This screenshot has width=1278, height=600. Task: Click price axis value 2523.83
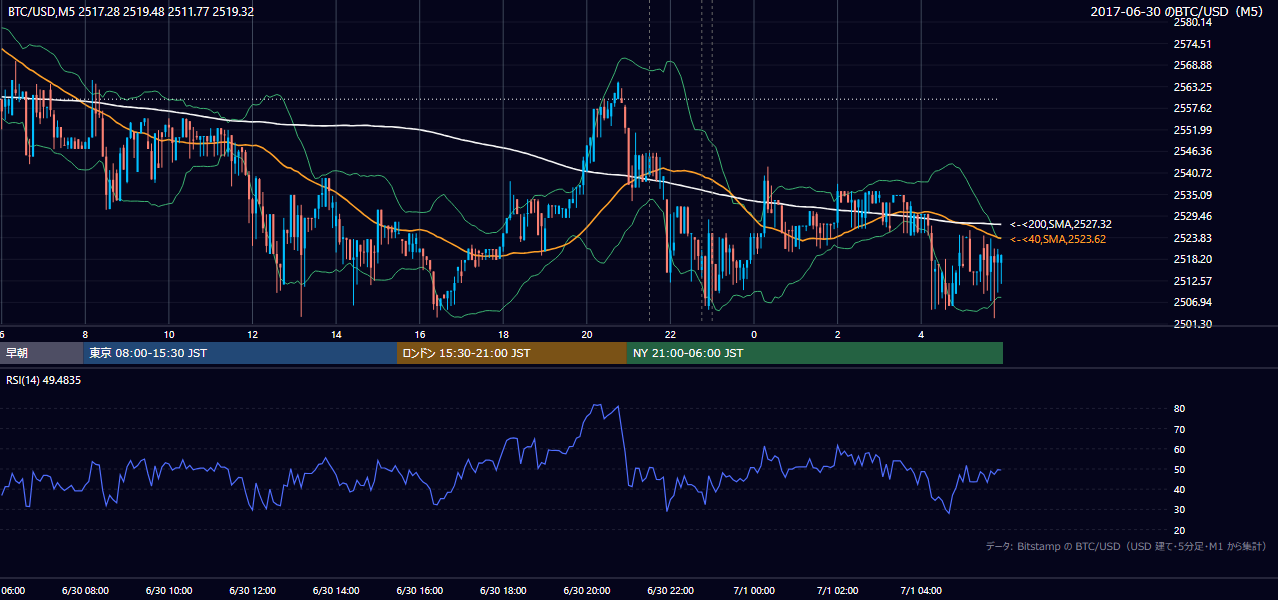tap(1192, 238)
